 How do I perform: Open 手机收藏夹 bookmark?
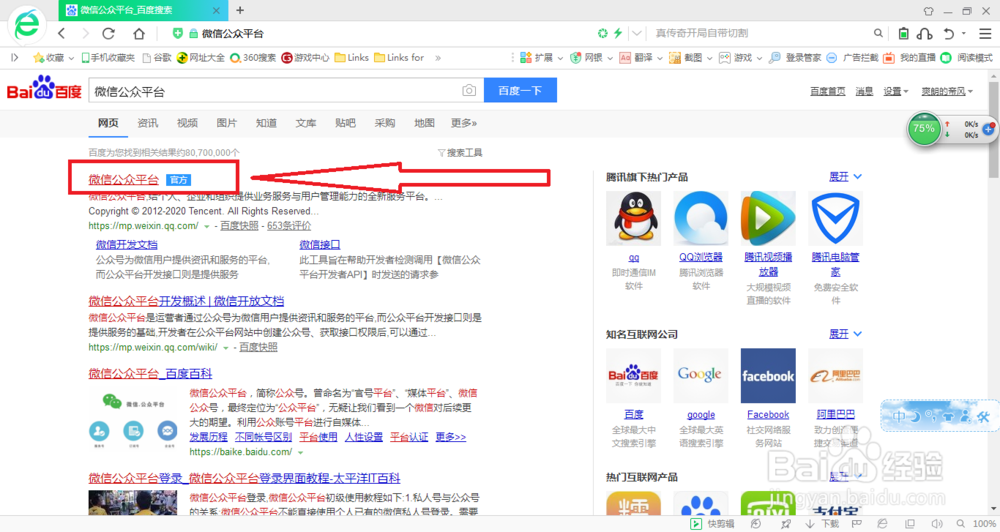[108, 57]
